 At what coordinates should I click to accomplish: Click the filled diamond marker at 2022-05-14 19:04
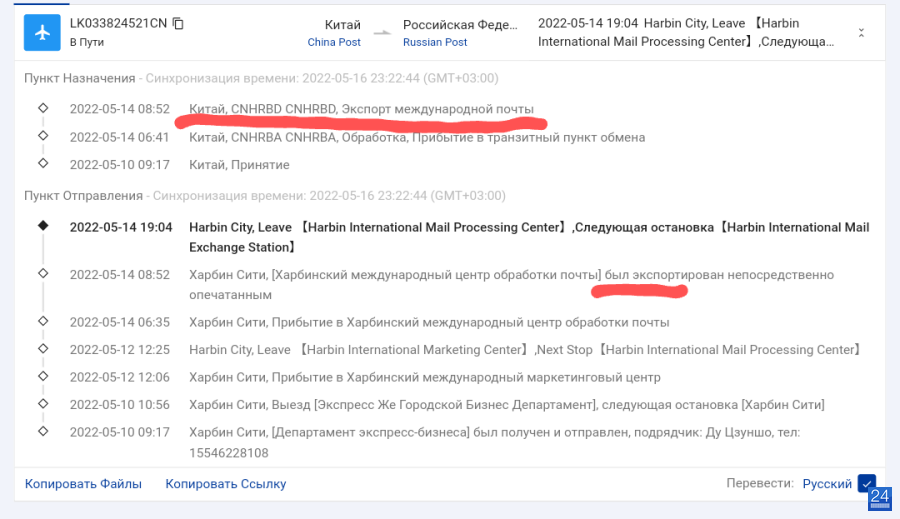[x=43, y=226]
